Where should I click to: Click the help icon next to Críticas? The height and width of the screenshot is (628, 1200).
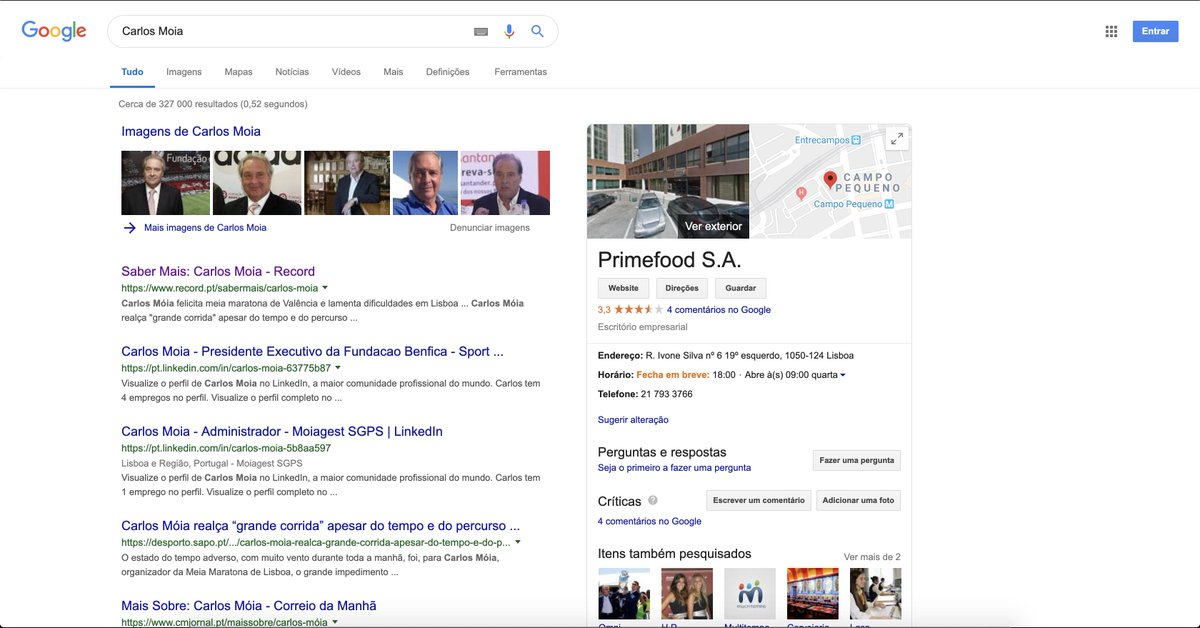tap(653, 500)
